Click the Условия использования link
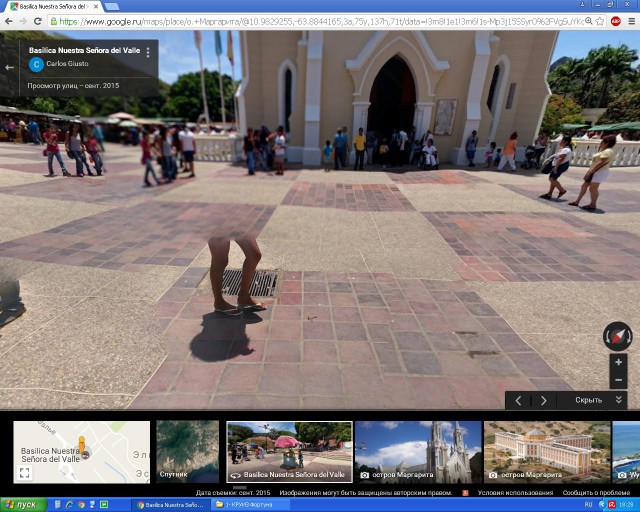The width and height of the screenshot is (640, 512). pyautogui.click(x=515, y=493)
